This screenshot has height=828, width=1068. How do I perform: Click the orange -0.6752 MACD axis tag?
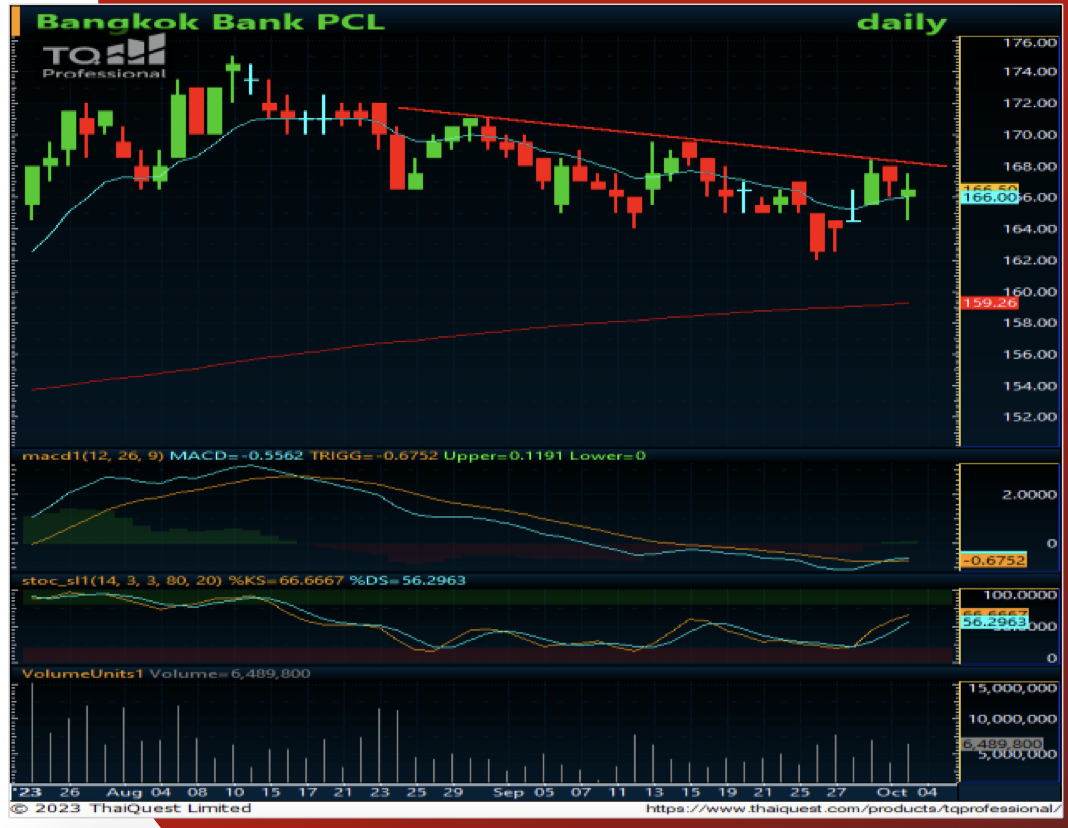992,560
